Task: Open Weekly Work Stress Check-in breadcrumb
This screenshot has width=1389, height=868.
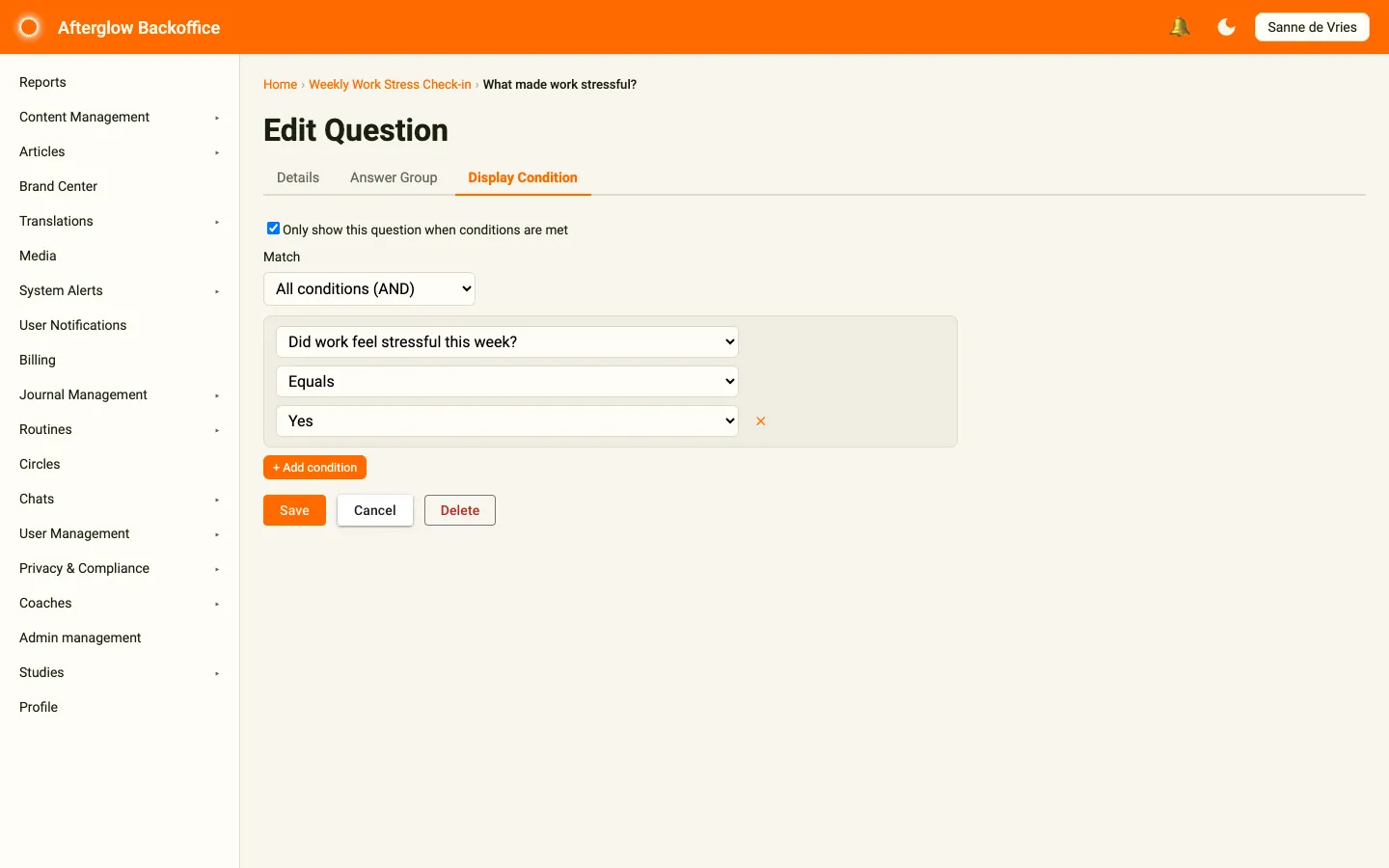Action: tap(390, 84)
